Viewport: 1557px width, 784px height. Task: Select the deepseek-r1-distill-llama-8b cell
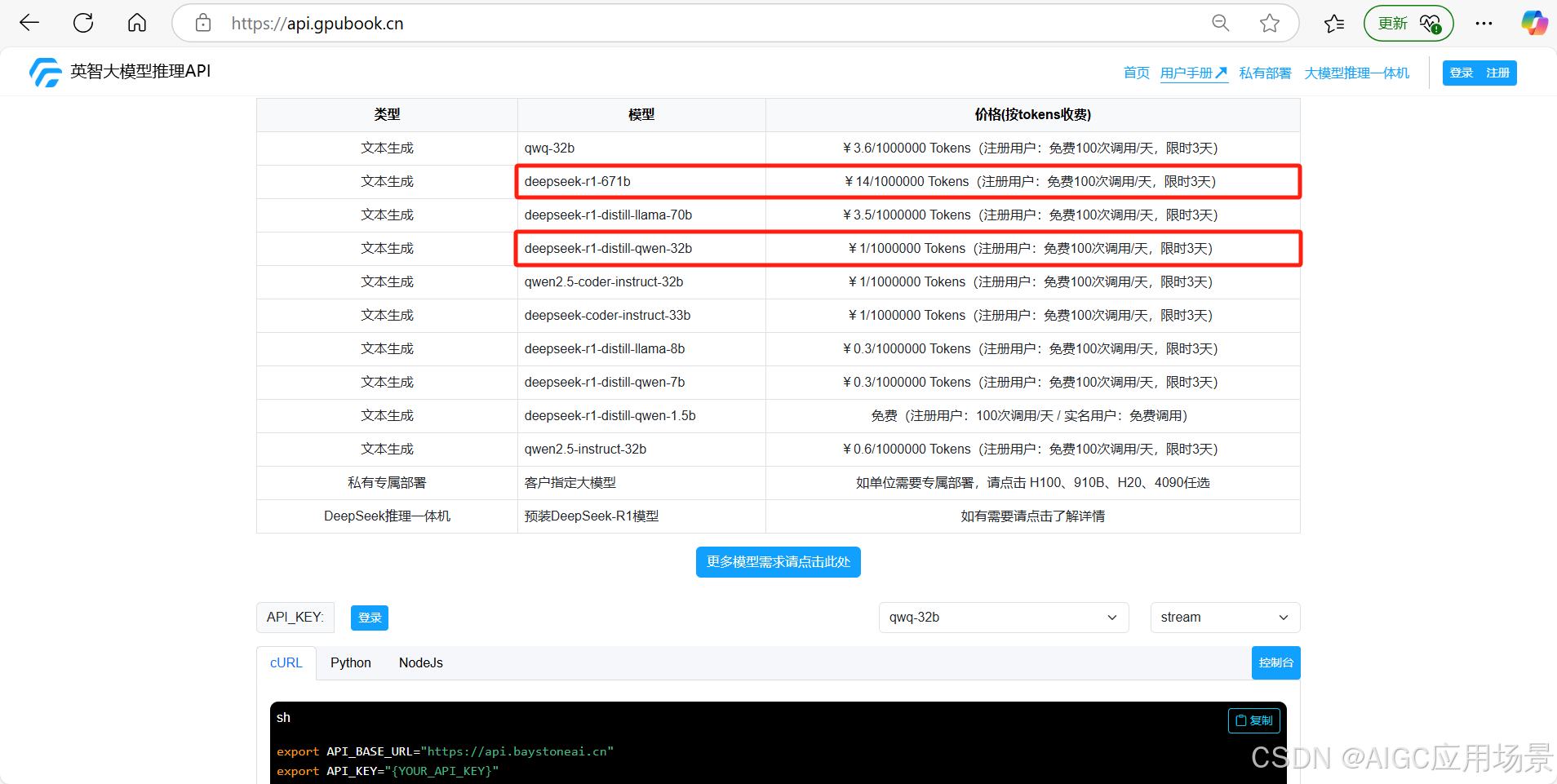(x=641, y=348)
